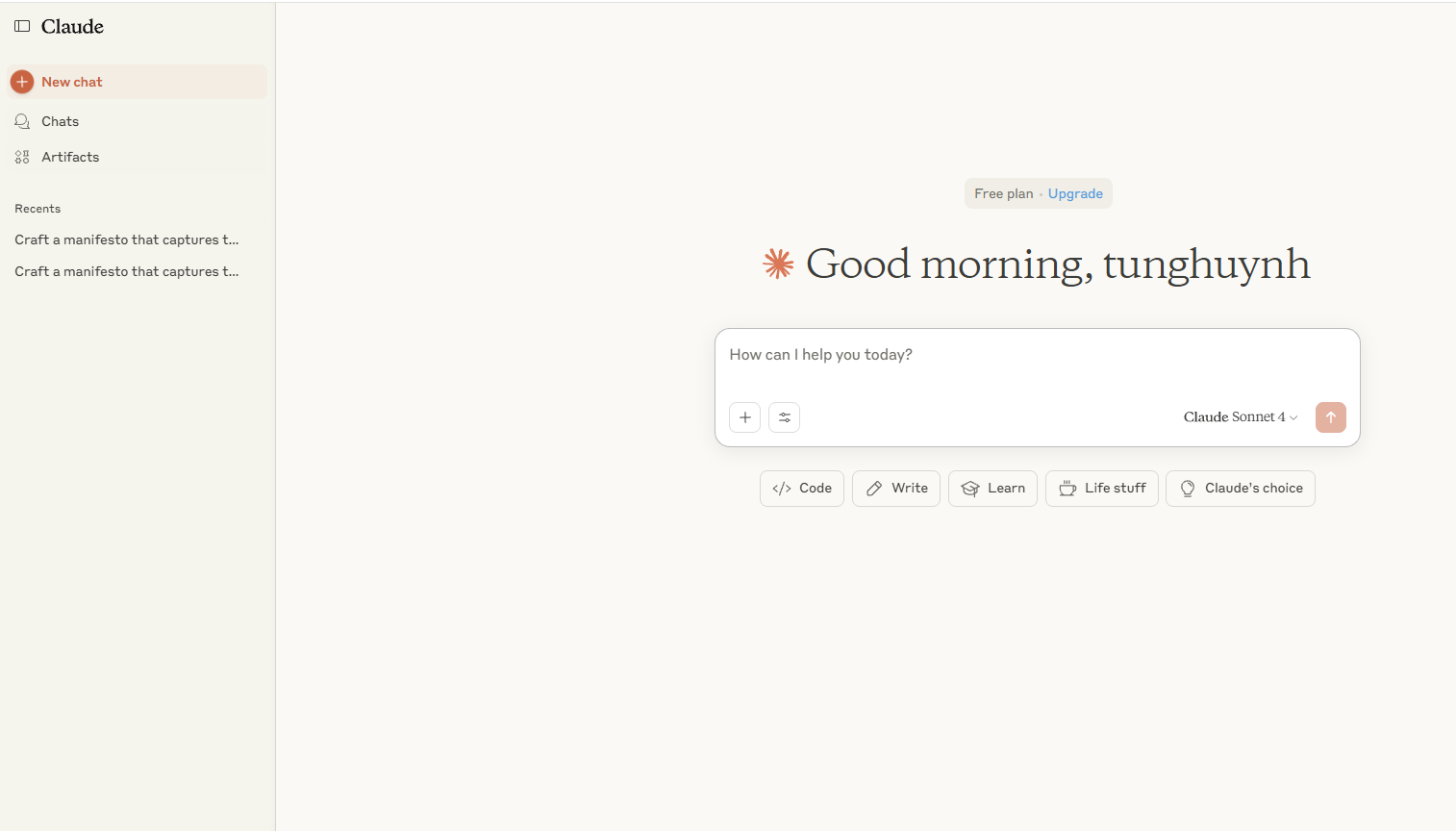Click the orange Claude starburst logo
Screen dimensions: 1456x831
coord(778,264)
